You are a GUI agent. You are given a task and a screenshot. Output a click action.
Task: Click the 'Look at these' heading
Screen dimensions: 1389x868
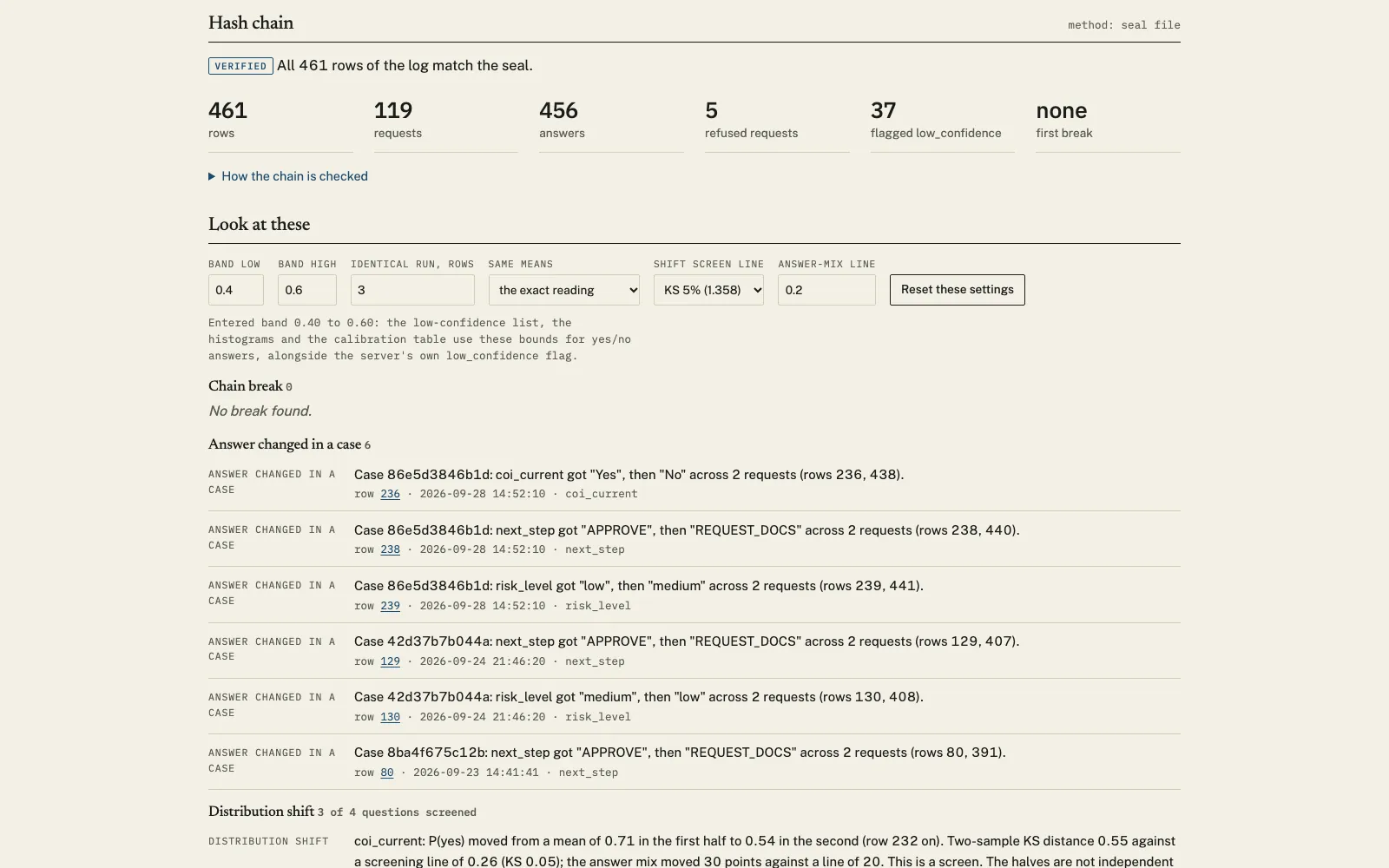coord(259,224)
